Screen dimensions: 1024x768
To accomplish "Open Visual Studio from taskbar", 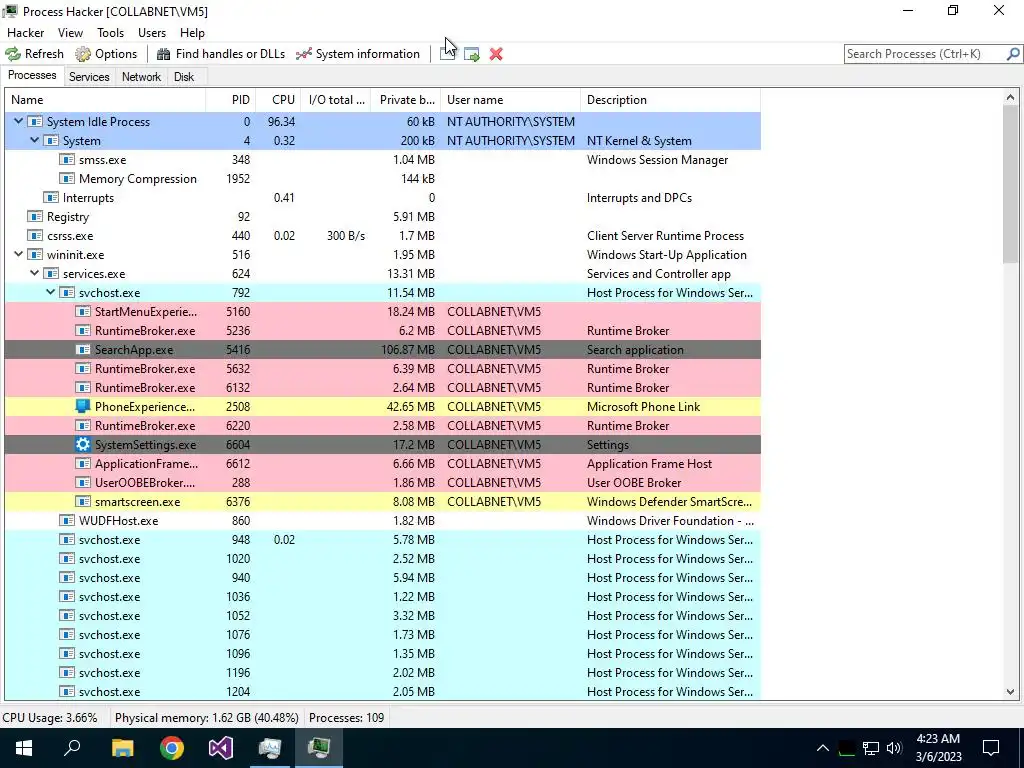I will coord(221,748).
